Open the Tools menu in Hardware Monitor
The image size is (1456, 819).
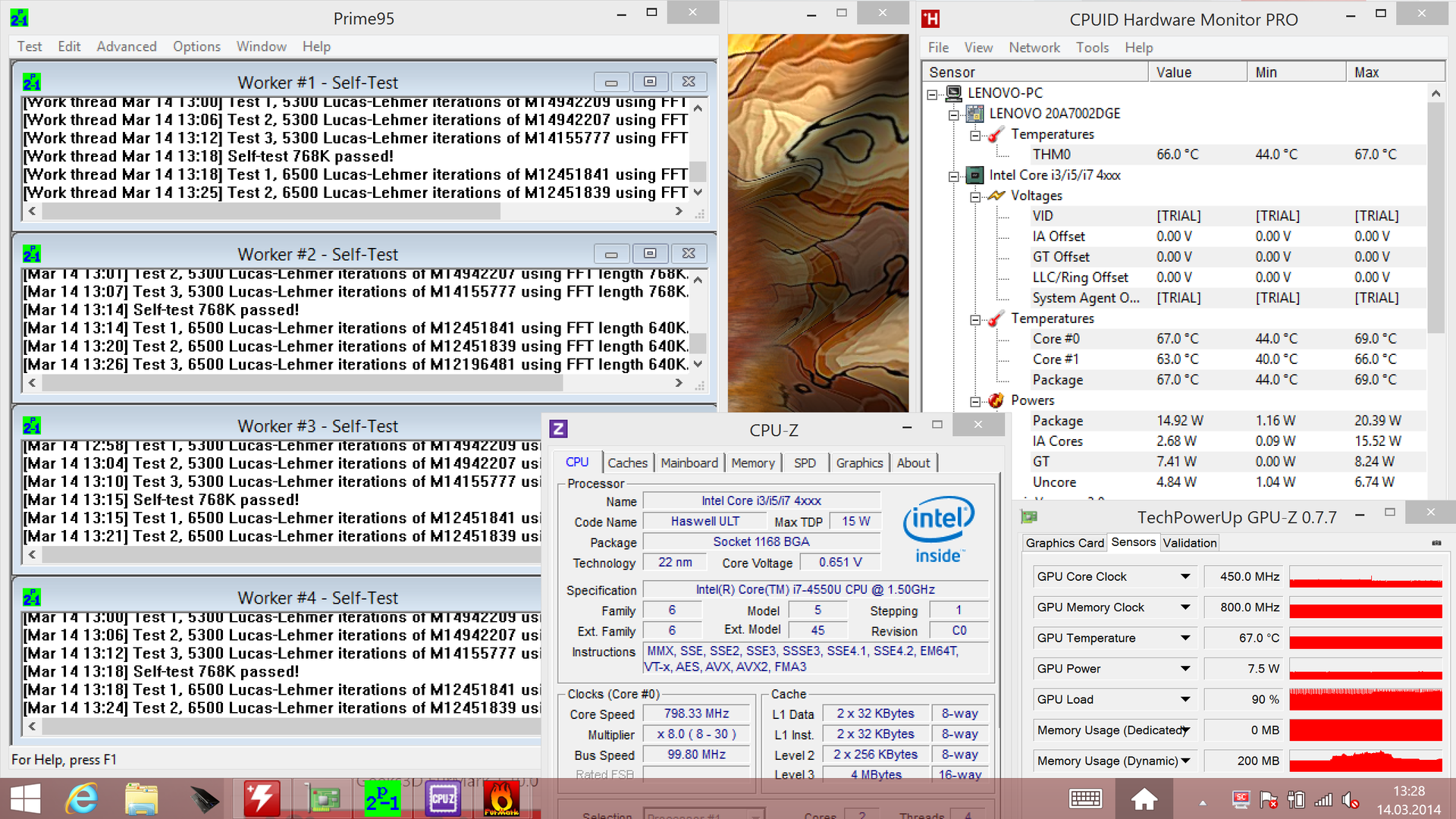tap(1092, 47)
